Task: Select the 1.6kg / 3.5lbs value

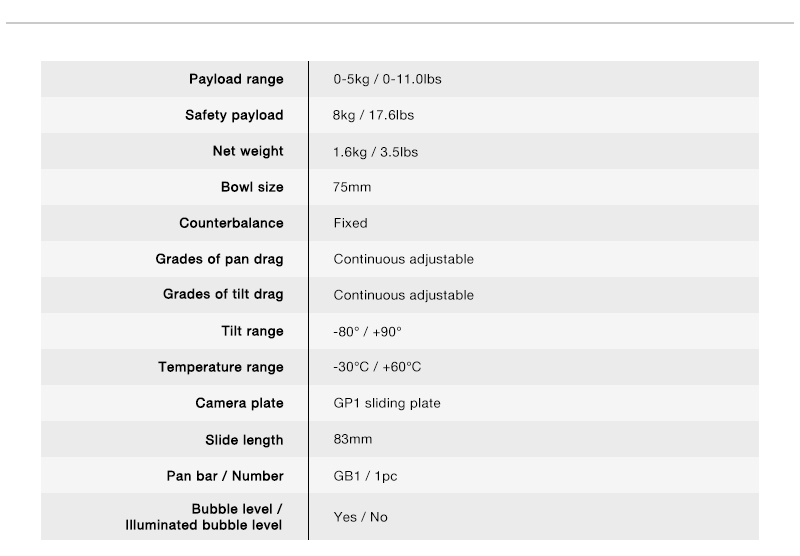Action: point(376,152)
